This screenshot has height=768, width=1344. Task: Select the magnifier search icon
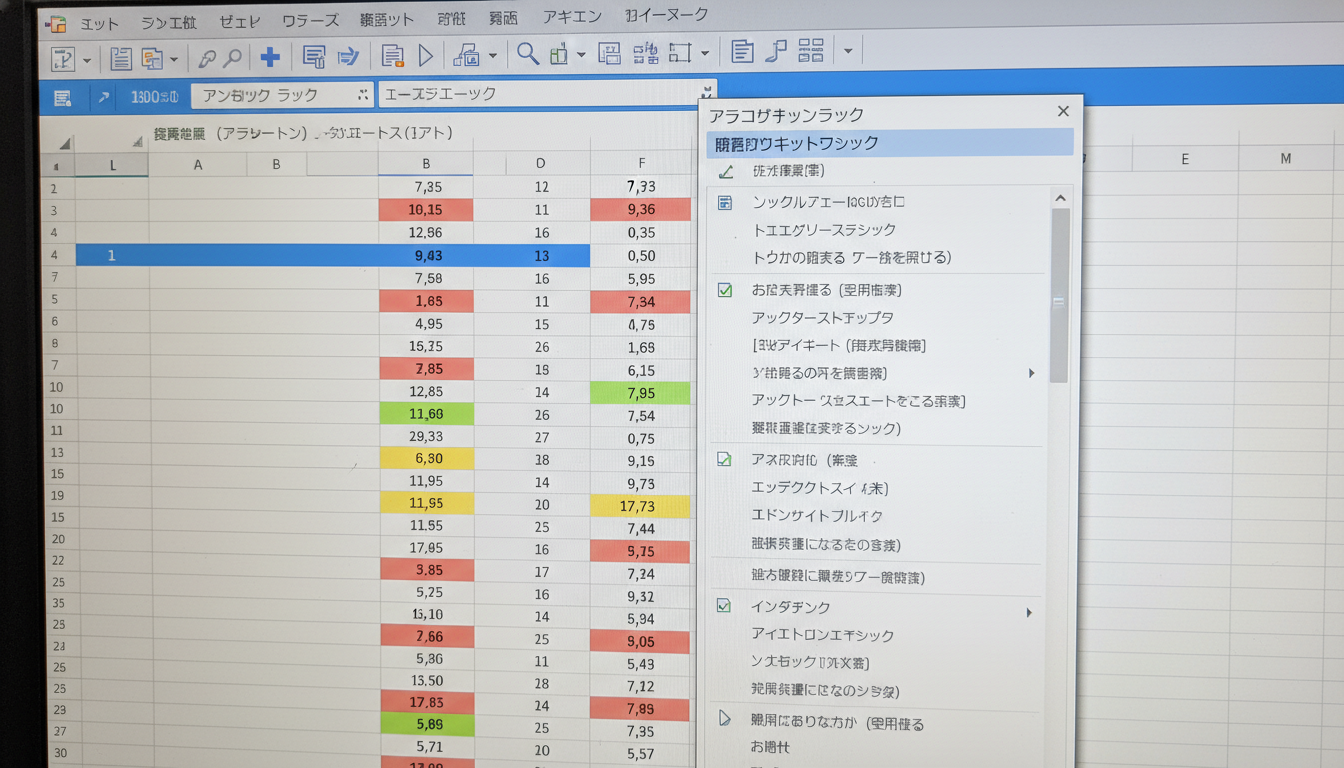[527, 55]
